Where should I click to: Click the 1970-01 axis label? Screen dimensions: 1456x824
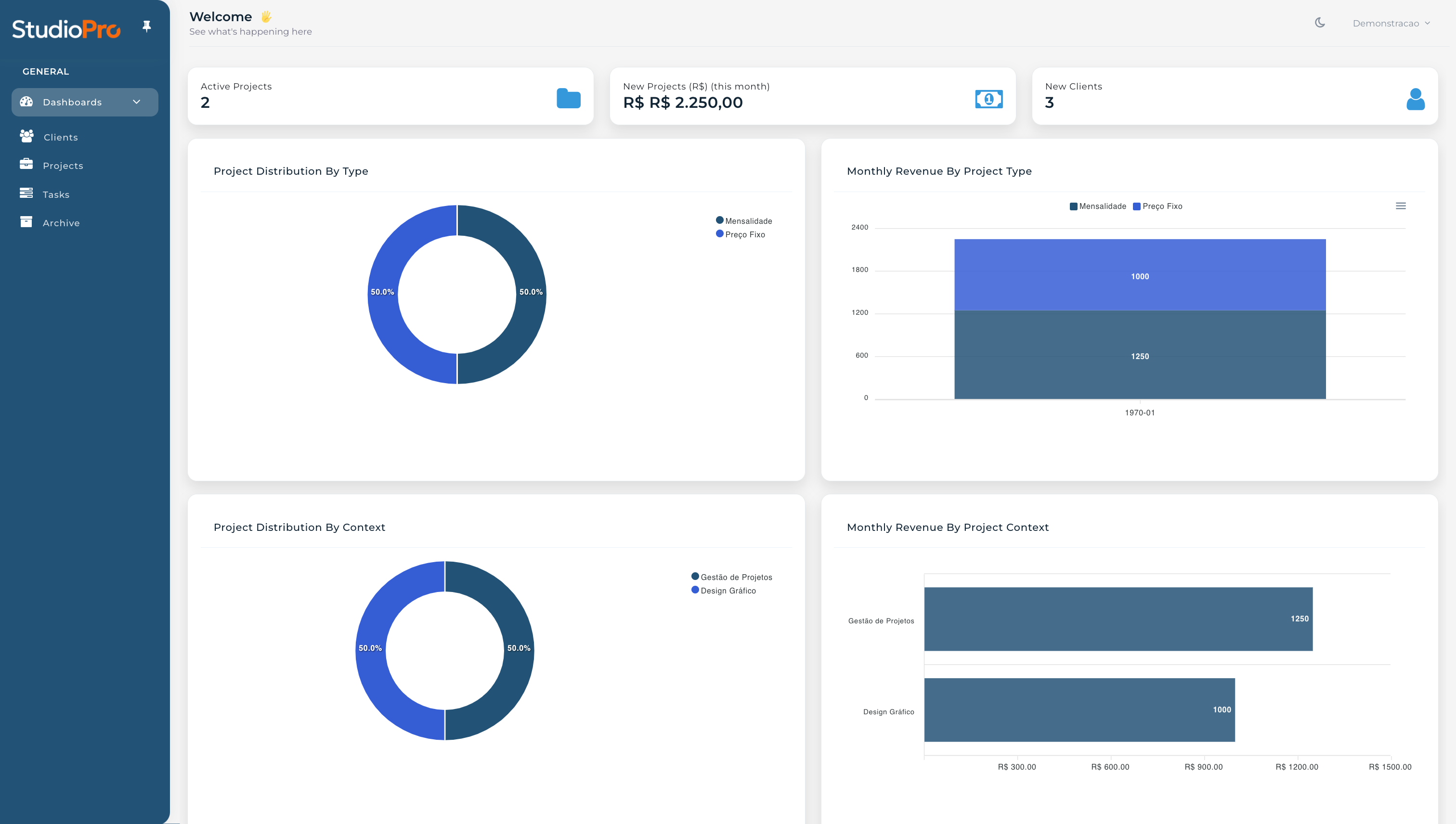pyautogui.click(x=1140, y=412)
